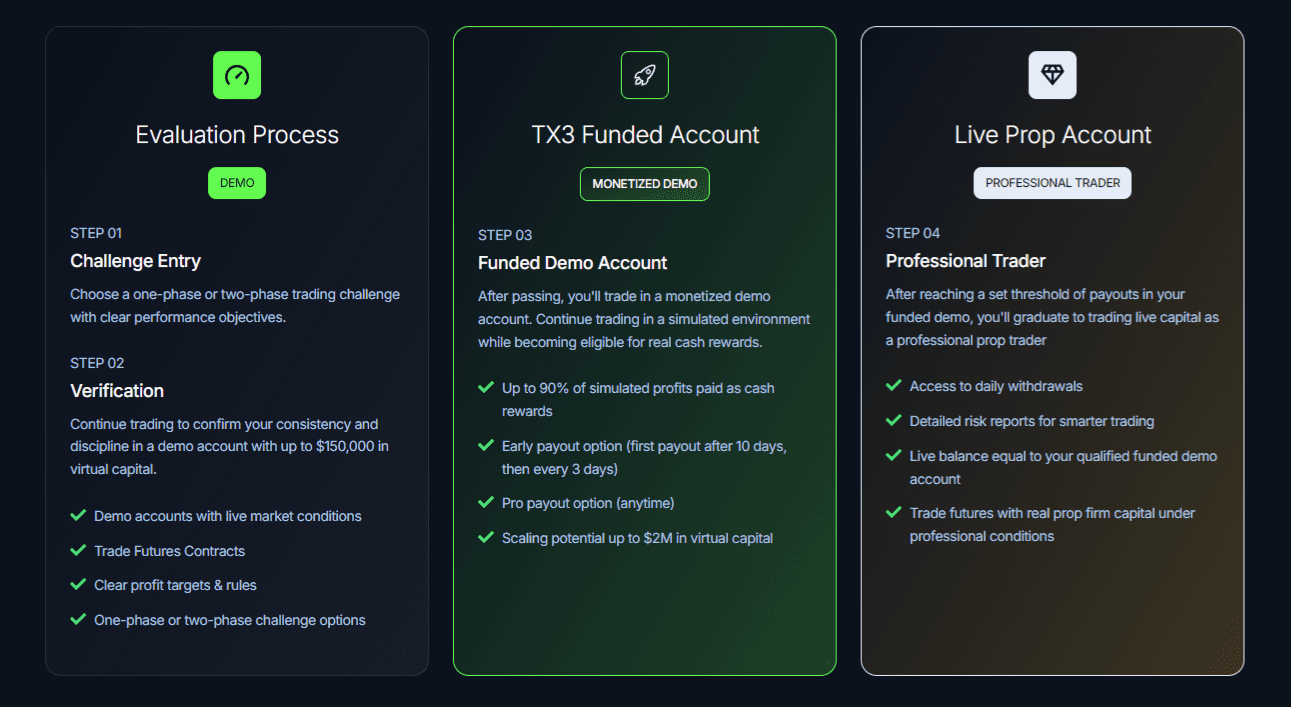Click the checkmark beside 'Scaling potential up to $2M'

coord(486,538)
